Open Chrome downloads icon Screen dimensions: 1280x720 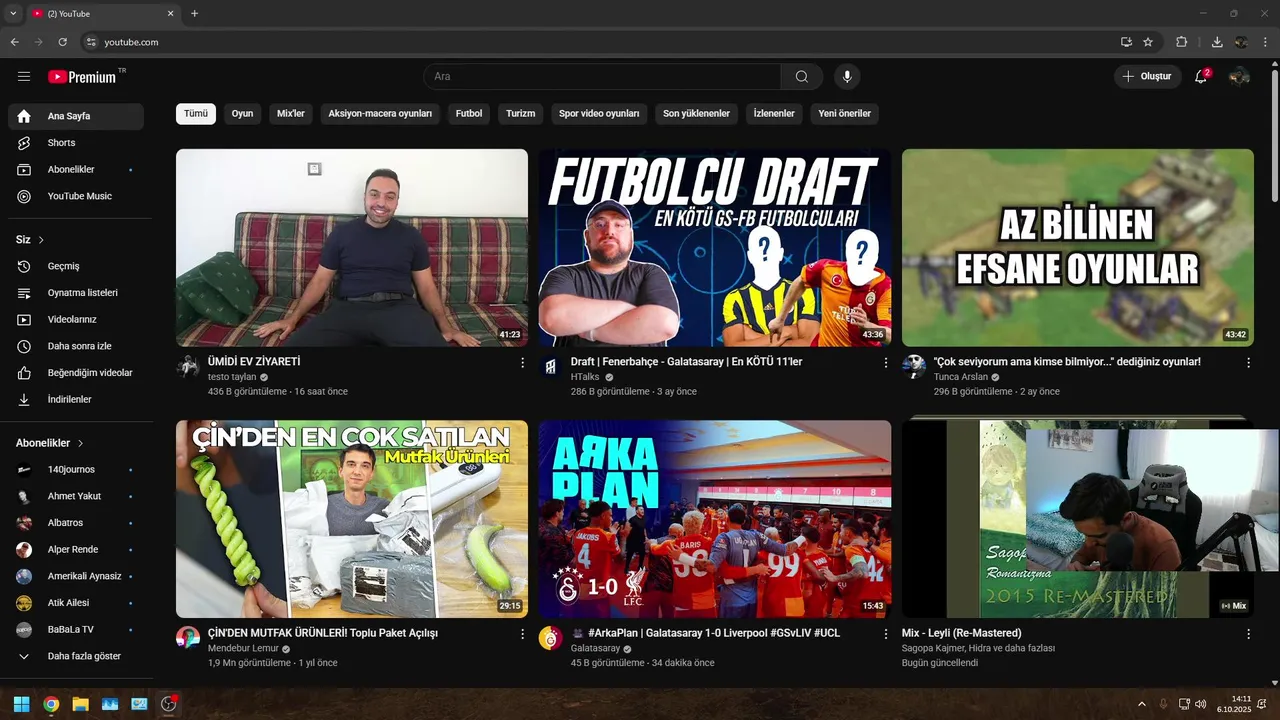(x=1217, y=42)
